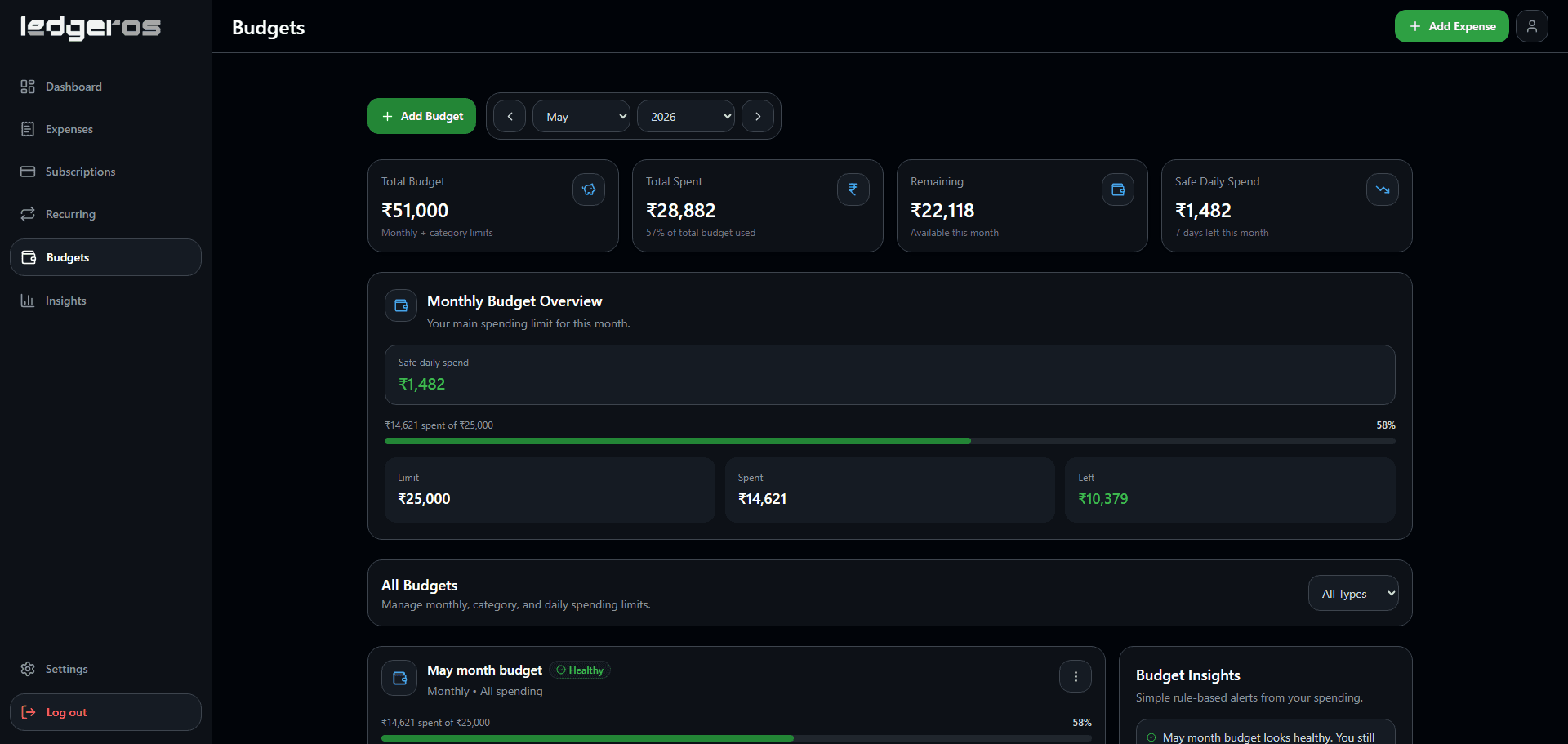
Task: Click the Add Expense button
Action: tap(1451, 26)
